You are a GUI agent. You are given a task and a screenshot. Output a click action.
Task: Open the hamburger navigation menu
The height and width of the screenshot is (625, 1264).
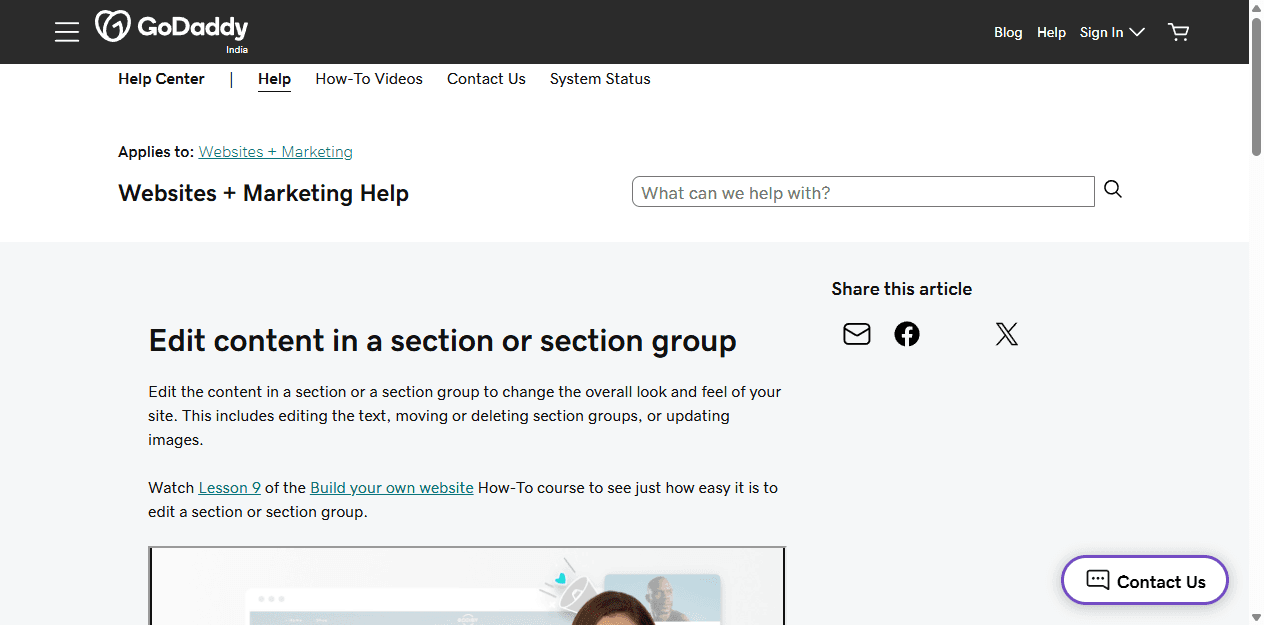[67, 32]
